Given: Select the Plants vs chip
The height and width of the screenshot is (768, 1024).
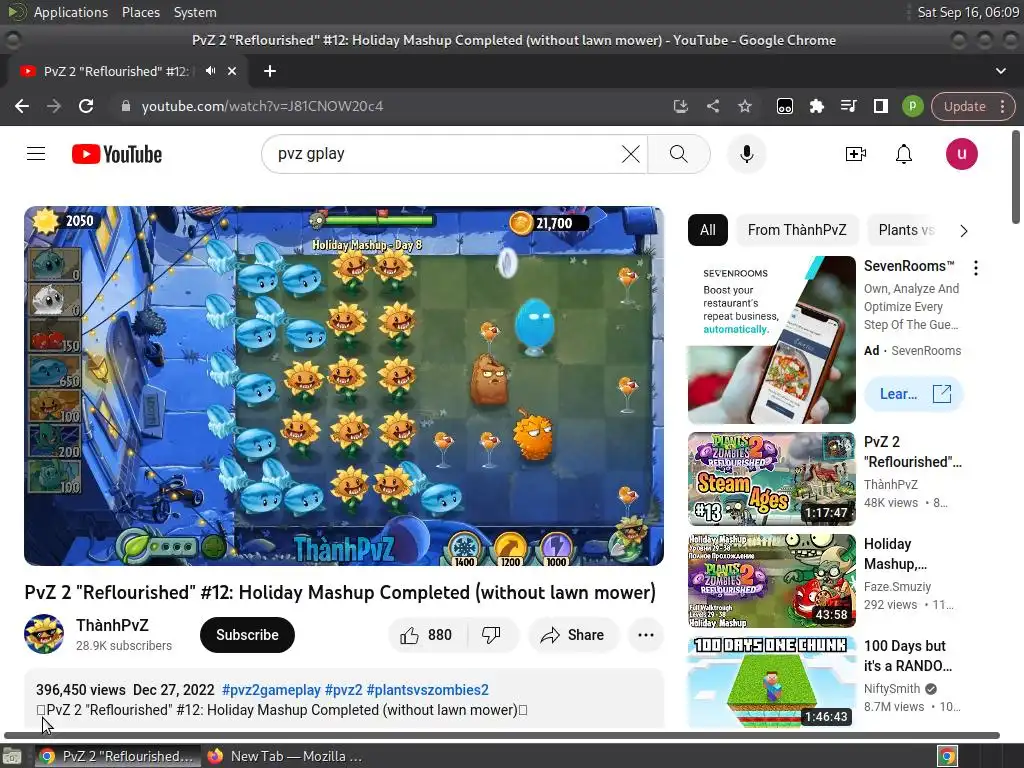Looking at the screenshot, I should [906, 230].
